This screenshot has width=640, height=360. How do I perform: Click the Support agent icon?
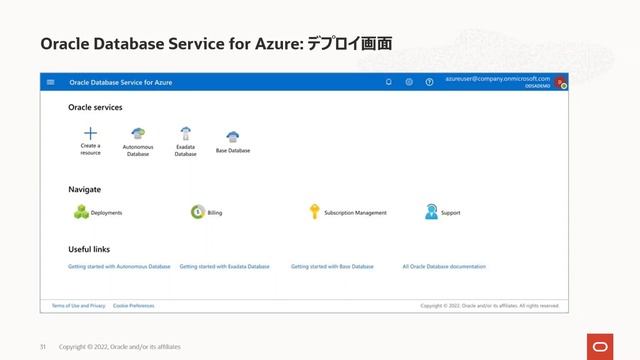431,212
